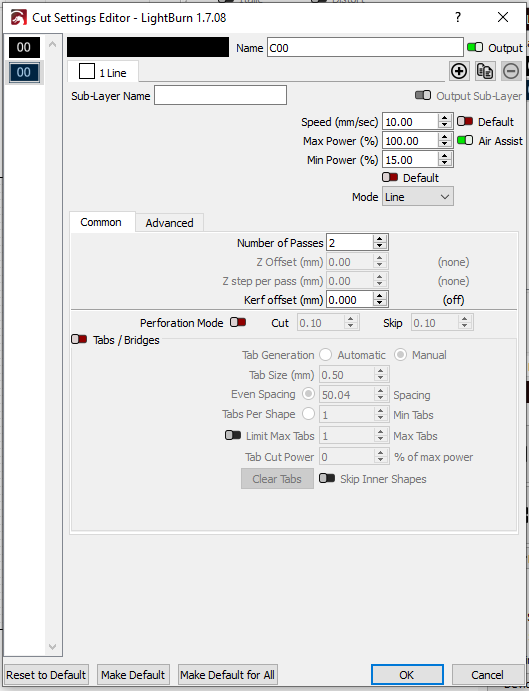This screenshot has height=691, width=529.
Task: Click the Clear Tabs button
Action: (277, 479)
